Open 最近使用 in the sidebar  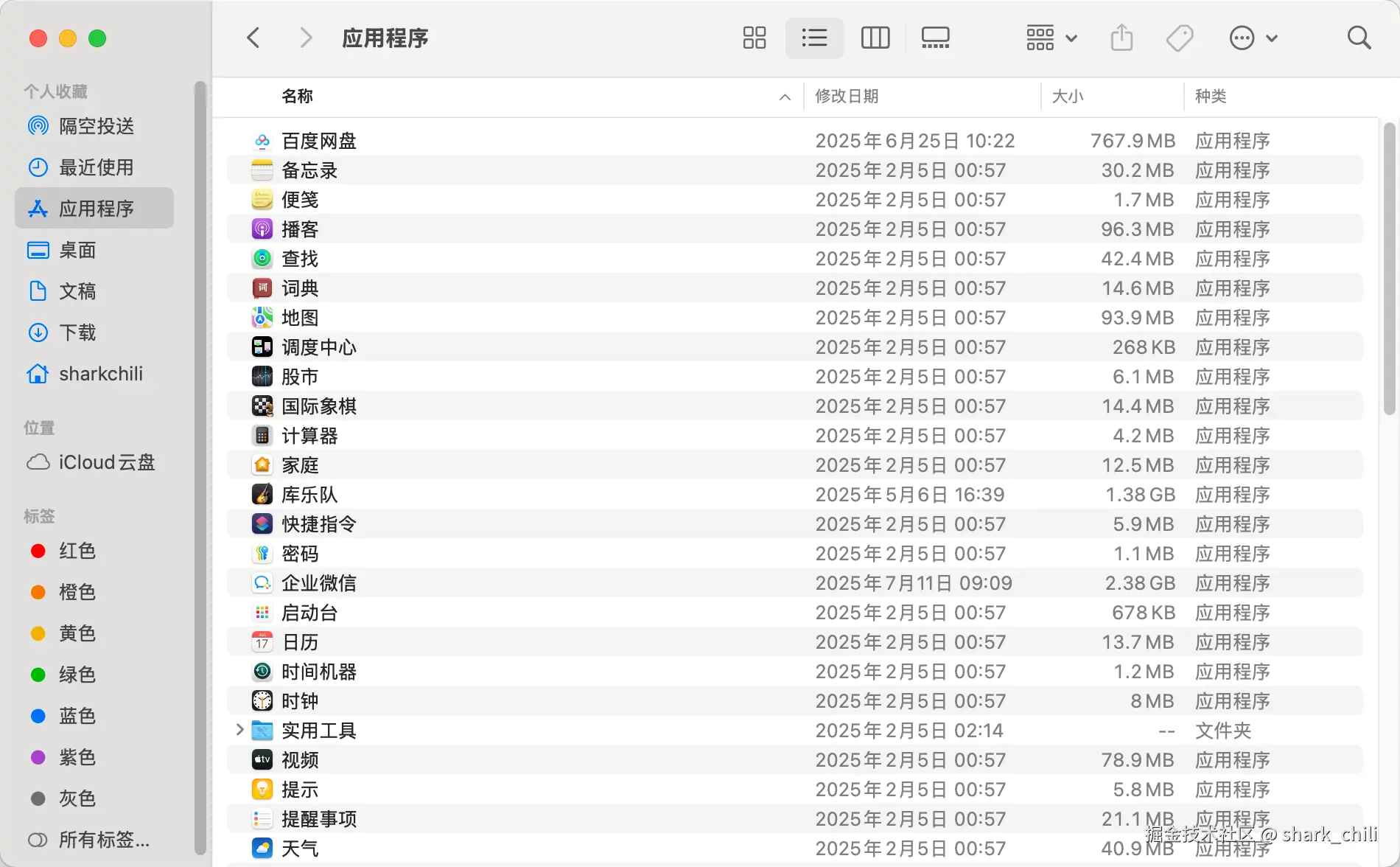pyautogui.click(x=94, y=167)
